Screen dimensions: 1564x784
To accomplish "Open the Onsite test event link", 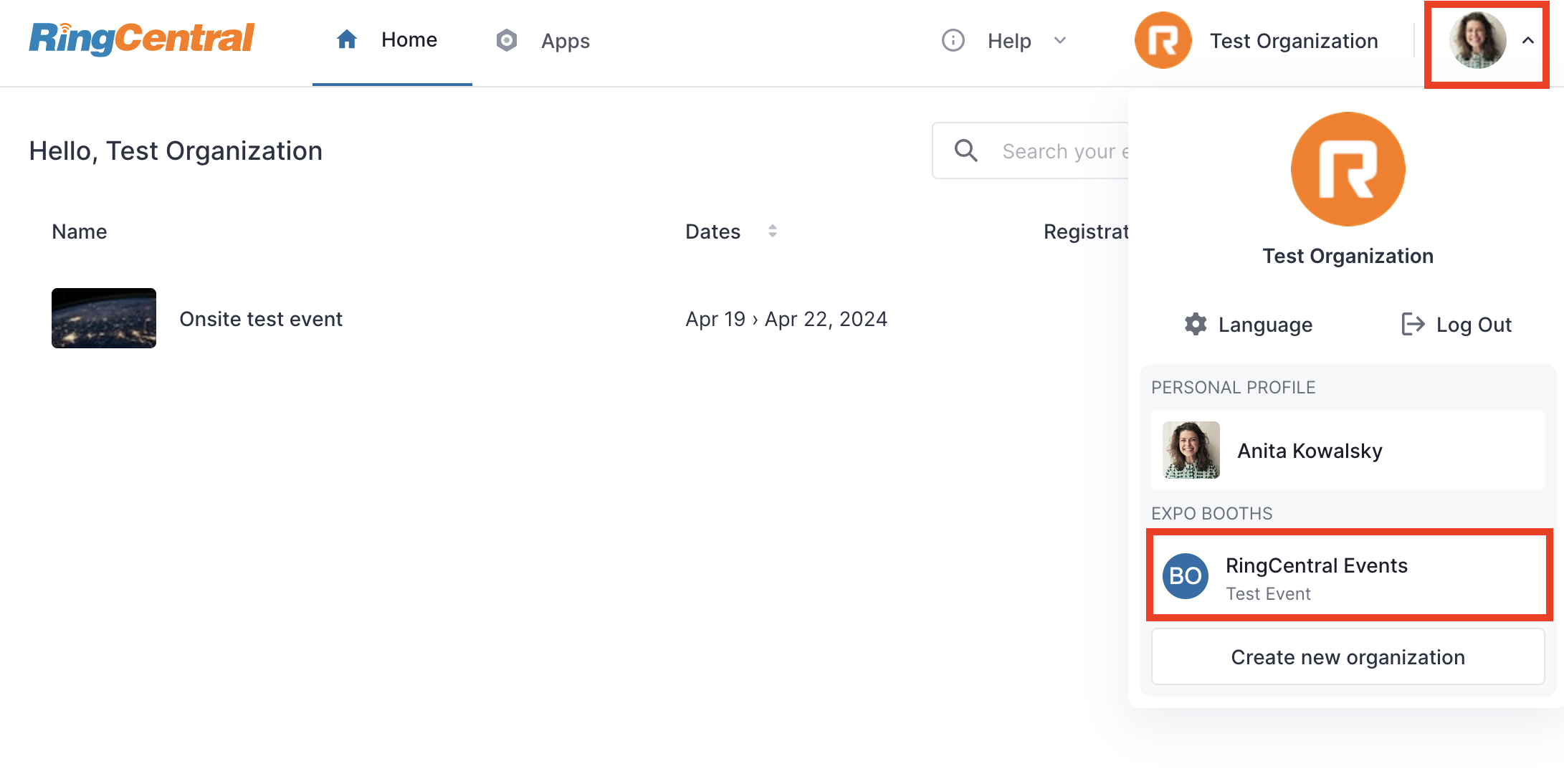I will coord(261,319).
